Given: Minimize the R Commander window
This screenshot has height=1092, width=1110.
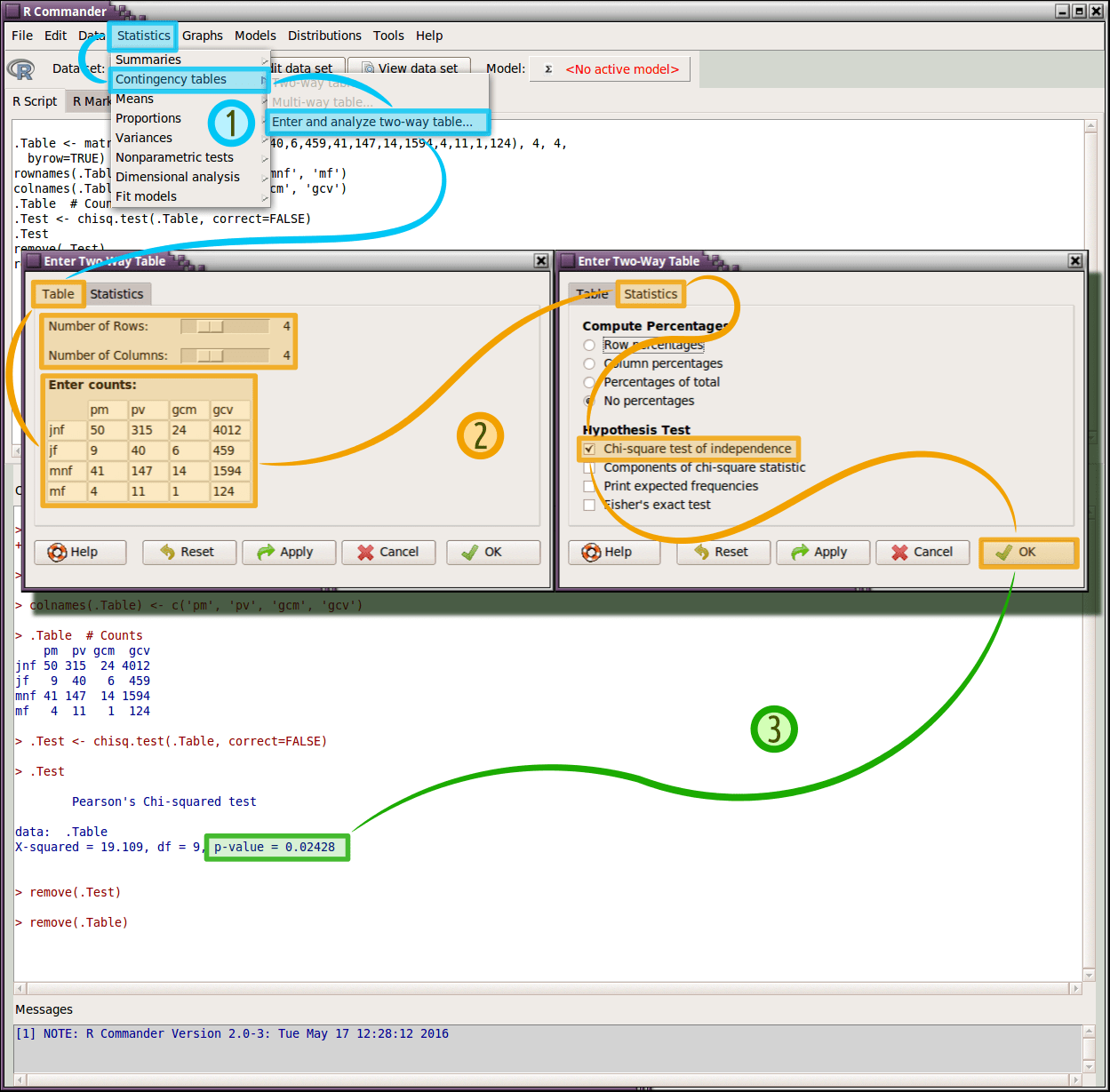Looking at the screenshot, I should [1064, 12].
